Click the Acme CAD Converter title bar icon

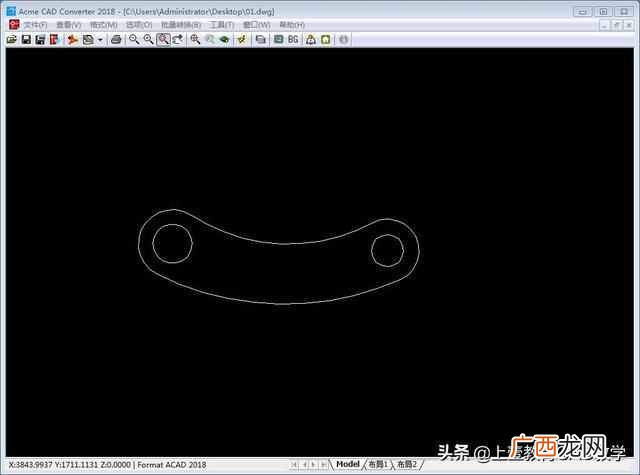pos(11,11)
